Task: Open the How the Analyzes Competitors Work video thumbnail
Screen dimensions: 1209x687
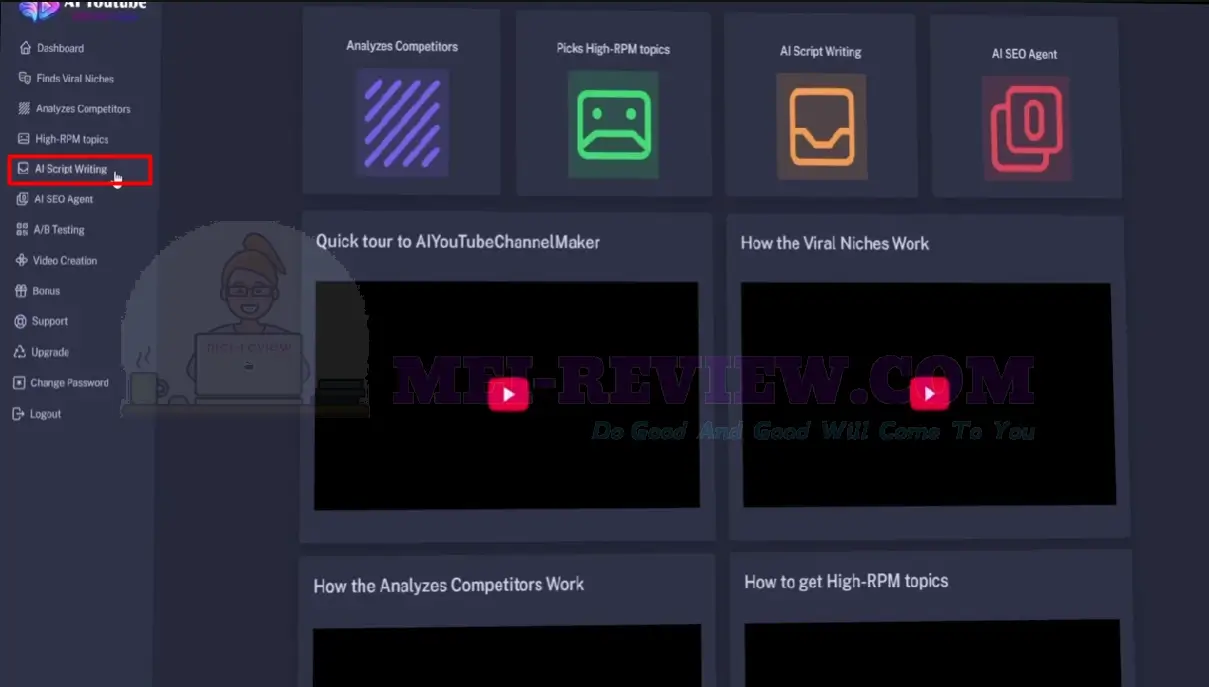Action: pos(507,657)
